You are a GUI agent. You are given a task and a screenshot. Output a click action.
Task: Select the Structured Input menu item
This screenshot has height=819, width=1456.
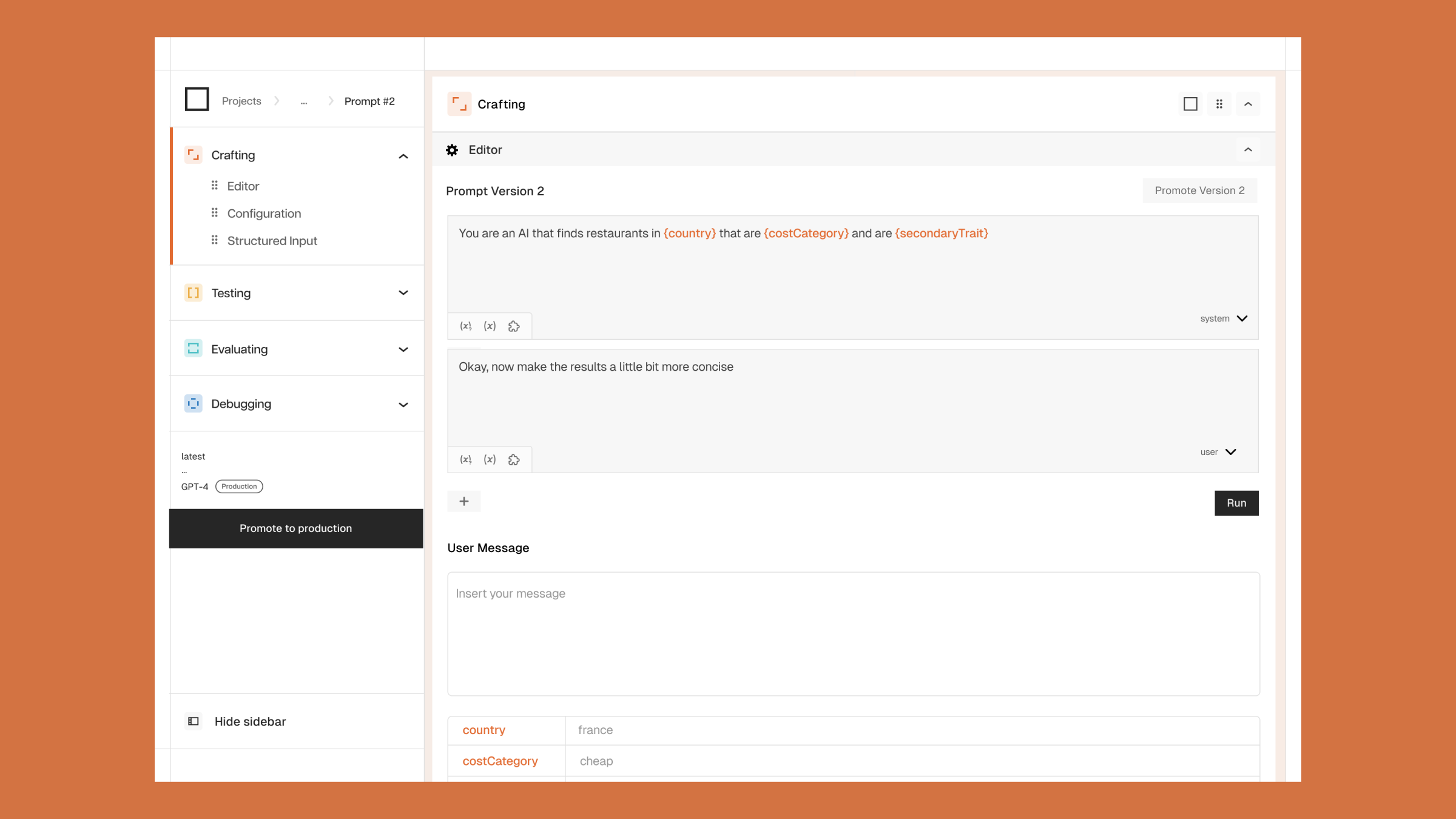272,240
